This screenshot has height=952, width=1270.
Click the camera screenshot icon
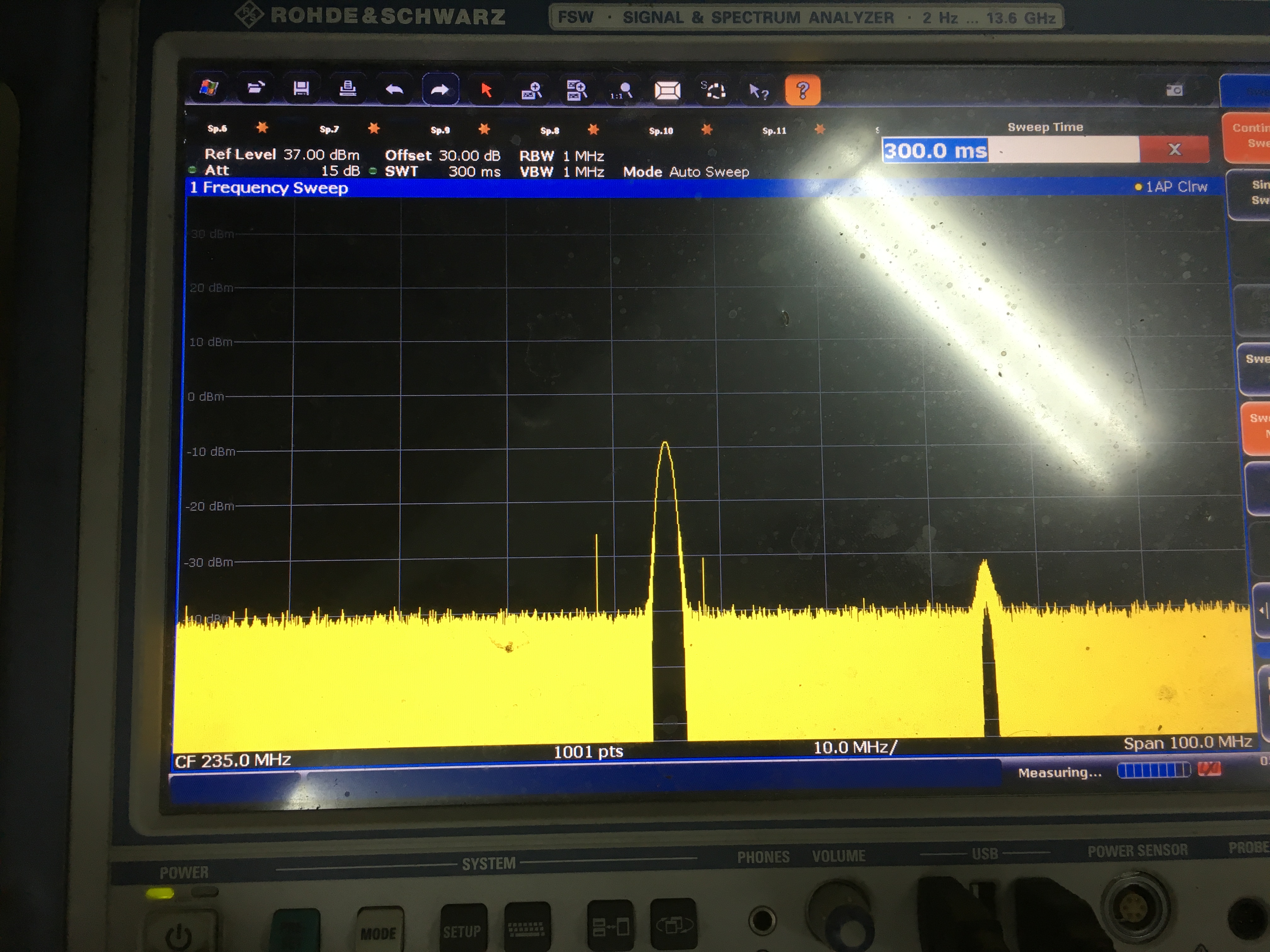(1174, 90)
